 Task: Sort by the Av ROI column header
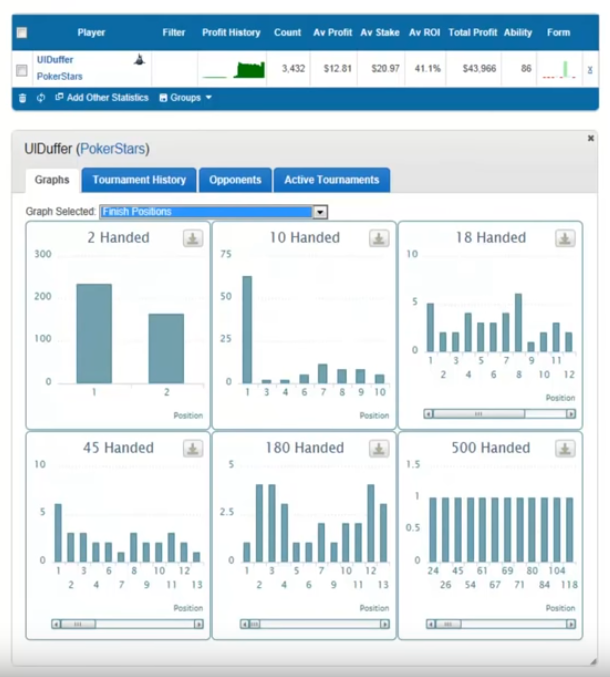point(424,32)
